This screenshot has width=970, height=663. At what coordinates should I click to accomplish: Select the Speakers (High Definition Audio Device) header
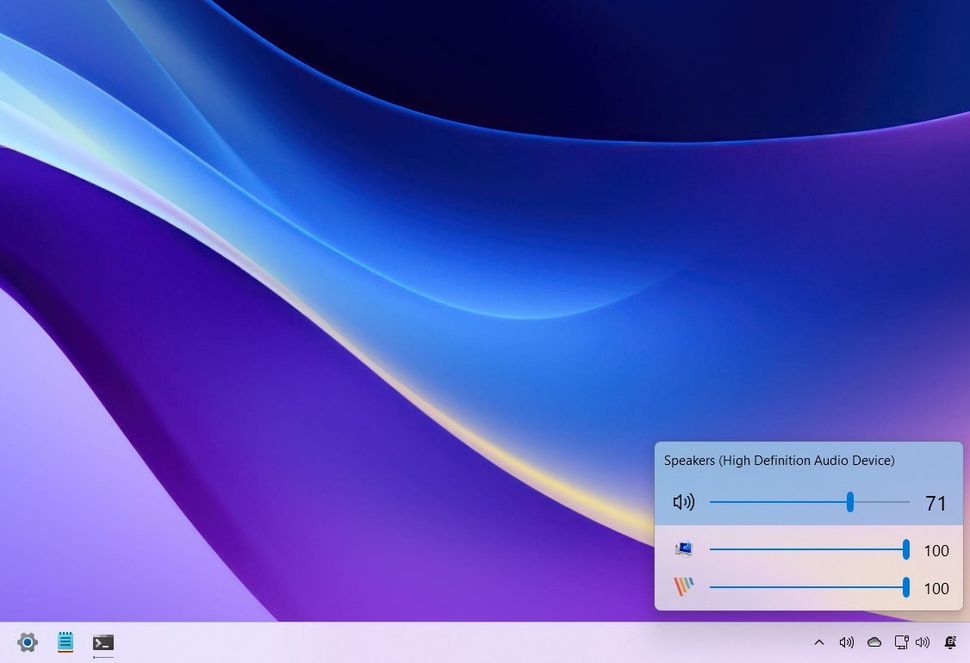pyautogui.click(x=779, y=460)
